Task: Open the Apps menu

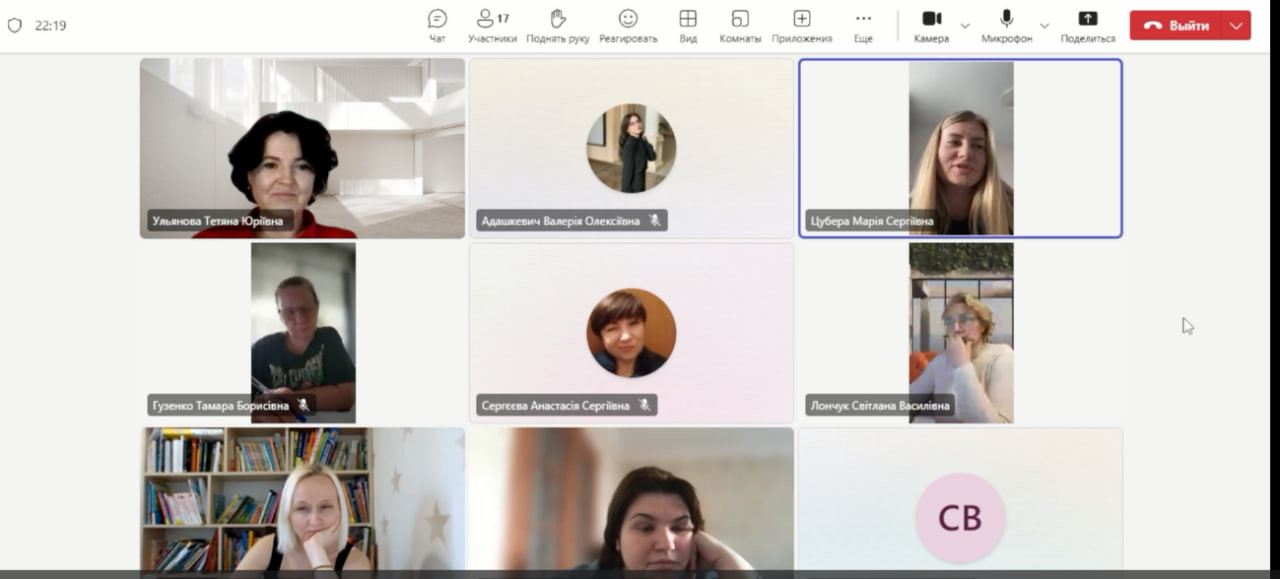Action: click(802, 25)
